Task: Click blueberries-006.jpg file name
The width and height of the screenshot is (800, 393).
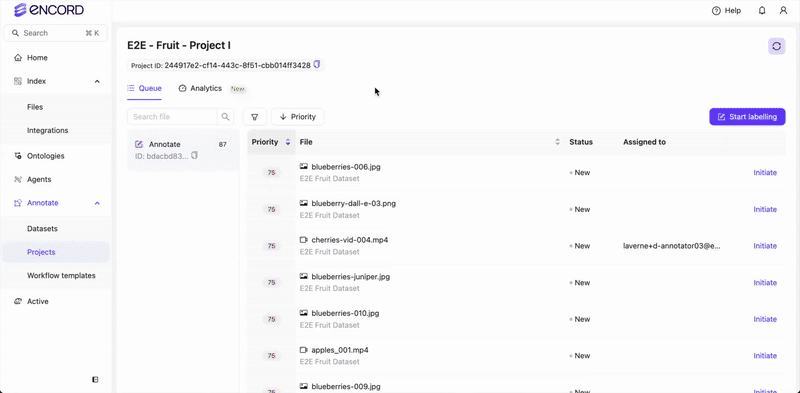Action: coord(346,167)
